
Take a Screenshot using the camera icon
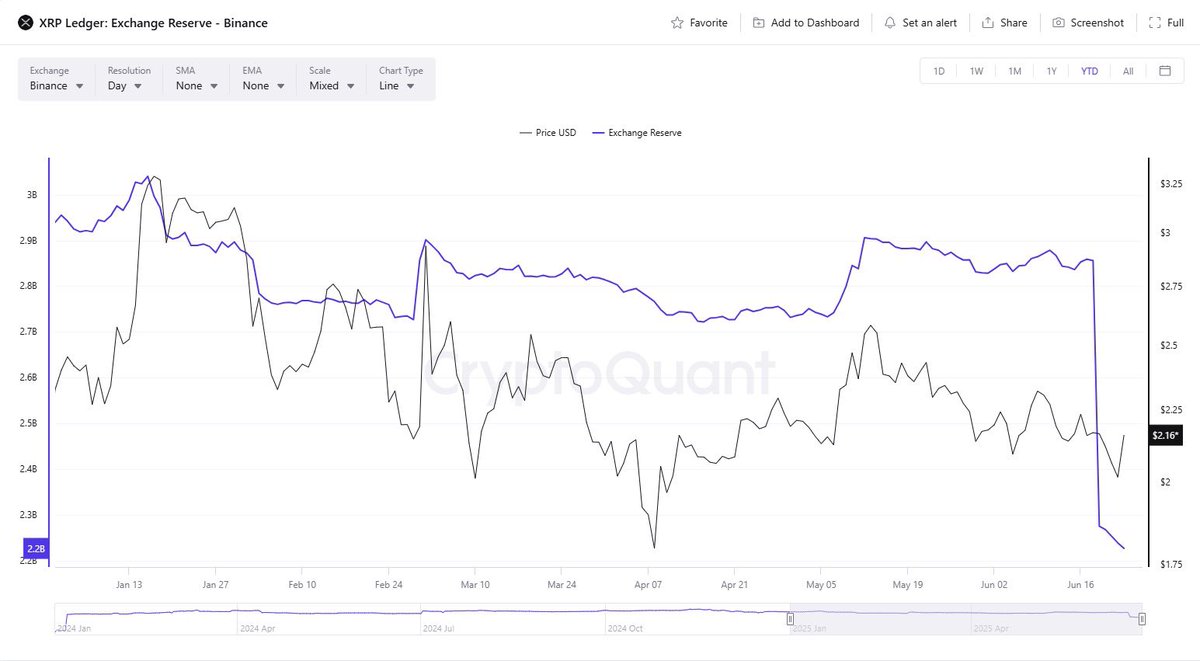click(1060, 22)
